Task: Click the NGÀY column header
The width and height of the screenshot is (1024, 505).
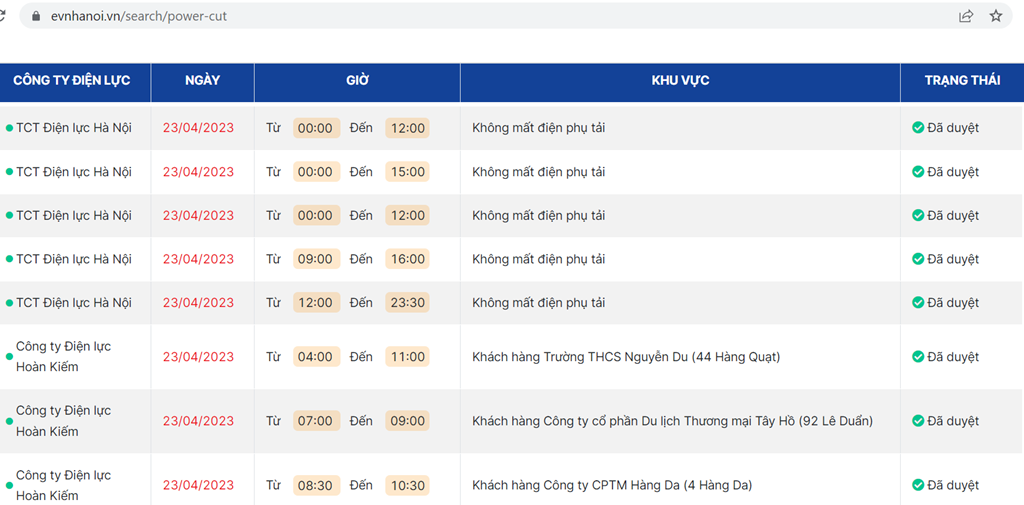Action: point(202,81)
